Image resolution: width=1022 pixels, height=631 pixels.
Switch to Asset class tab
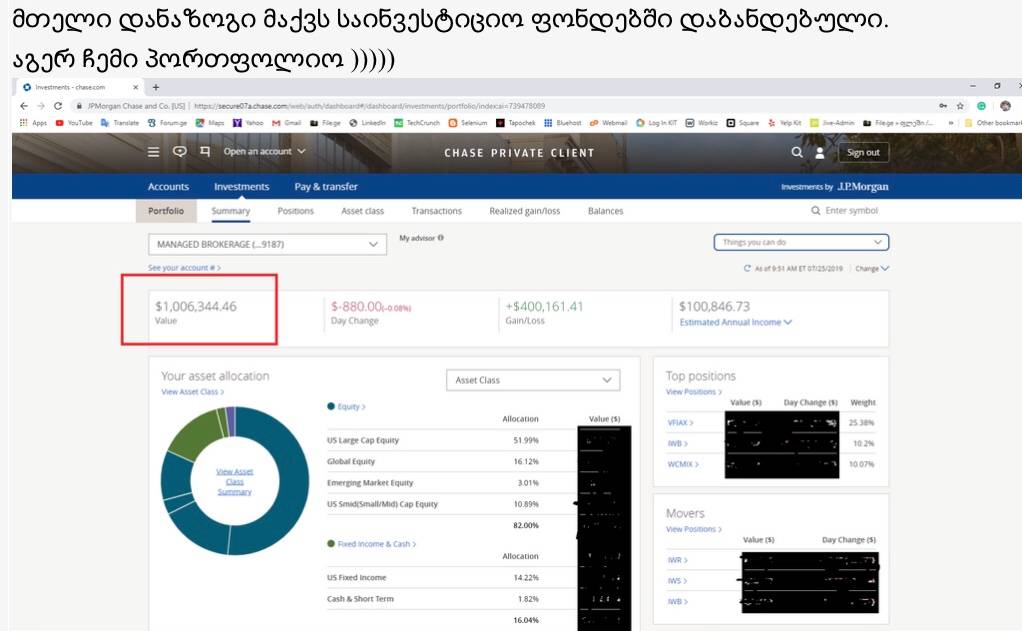pos(362,211)
